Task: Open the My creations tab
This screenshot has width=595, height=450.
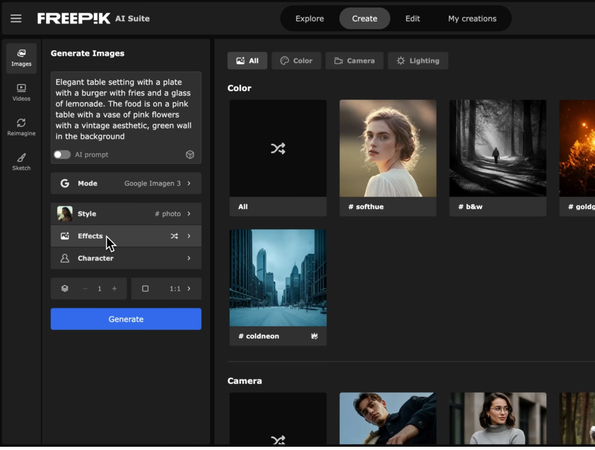Action: [472, 19]
